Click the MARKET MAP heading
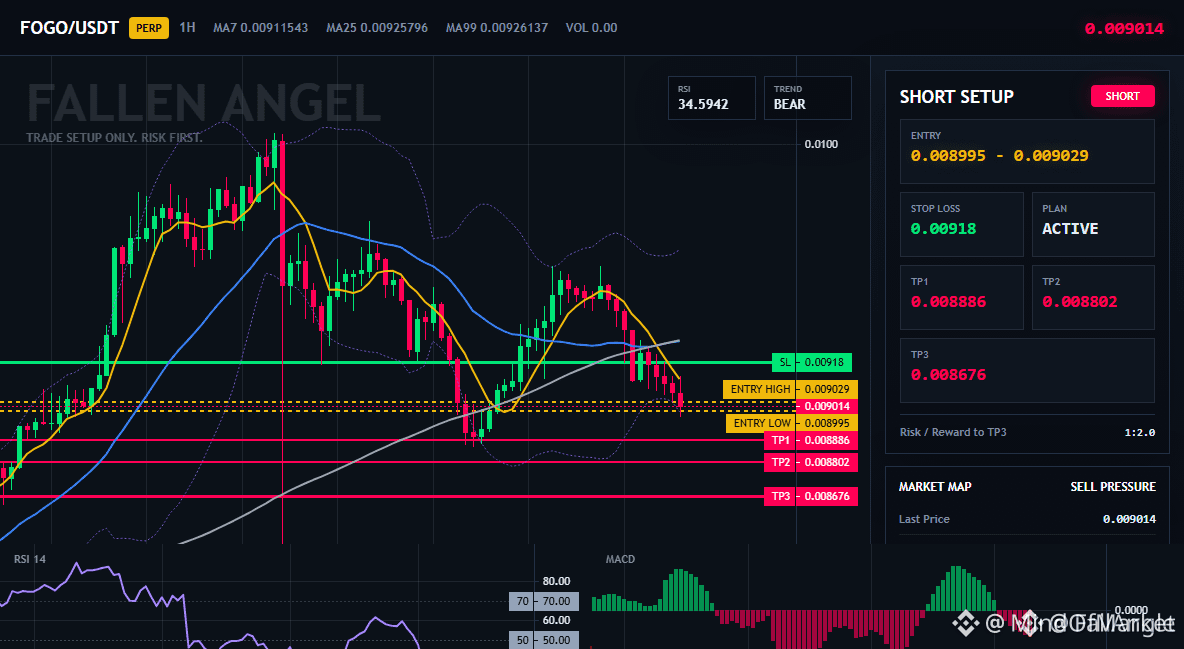The width and height of the screenshot is (1184, 649). pos(935,487)
